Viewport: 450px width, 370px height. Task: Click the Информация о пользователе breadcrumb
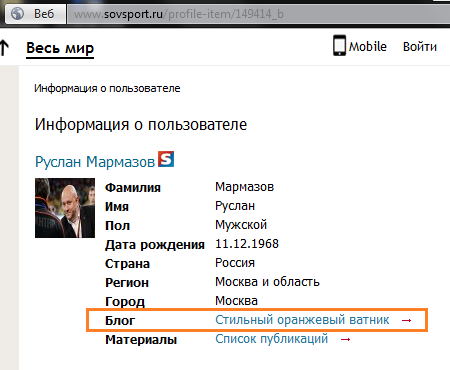tap(107, 88)
